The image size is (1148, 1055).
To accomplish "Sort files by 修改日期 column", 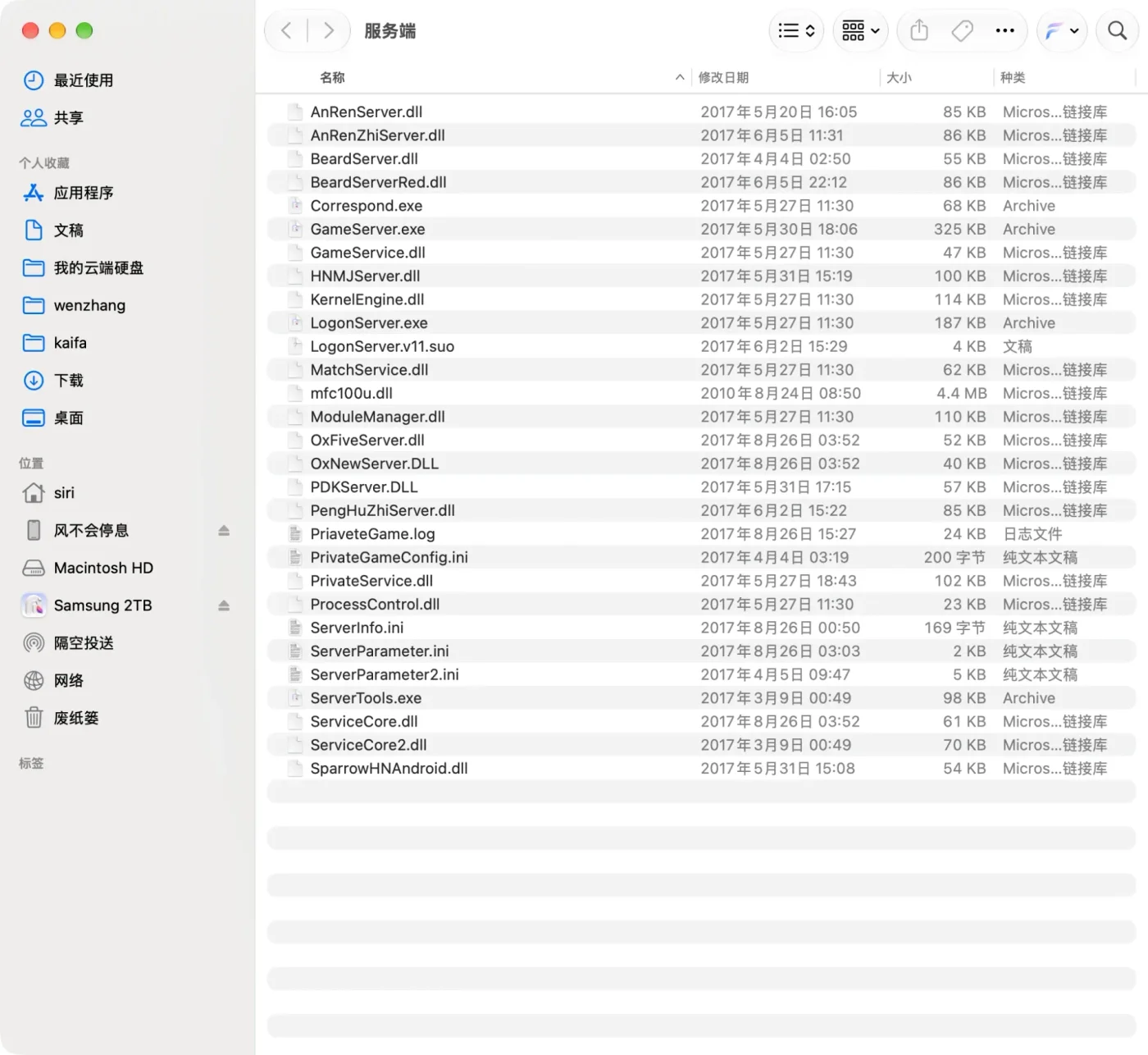I will (x=723, y=78).
